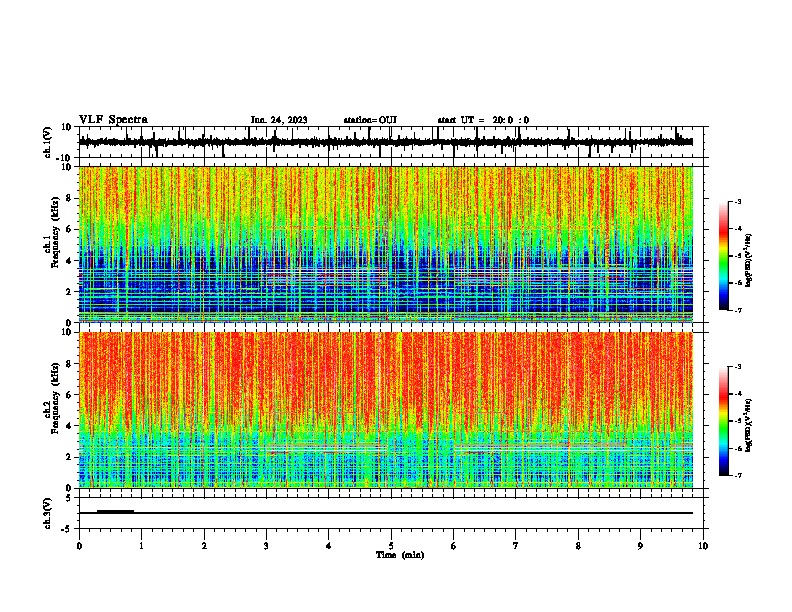Viewport: 792px width, 612px height.
Task: Click the ch.1 frequency tick "2"
Action: (69, 292)
